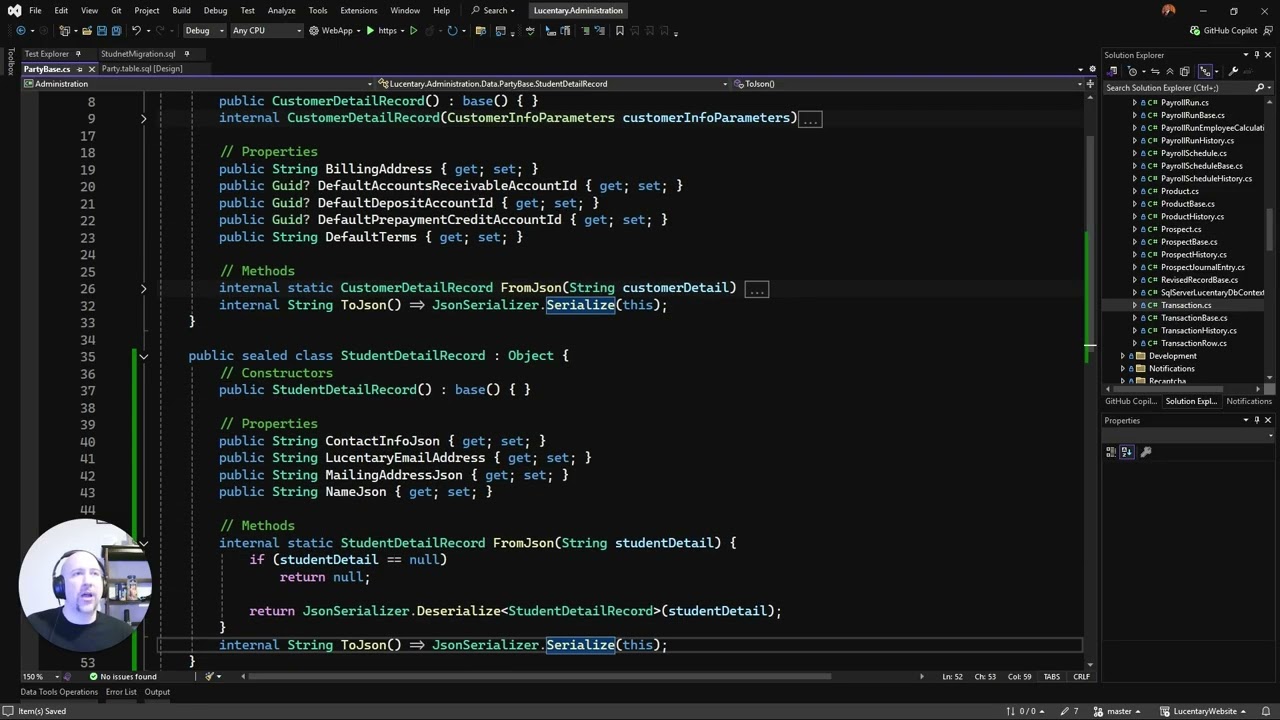Toggle the bookmark icon in toolbar

tap(620, 31)
